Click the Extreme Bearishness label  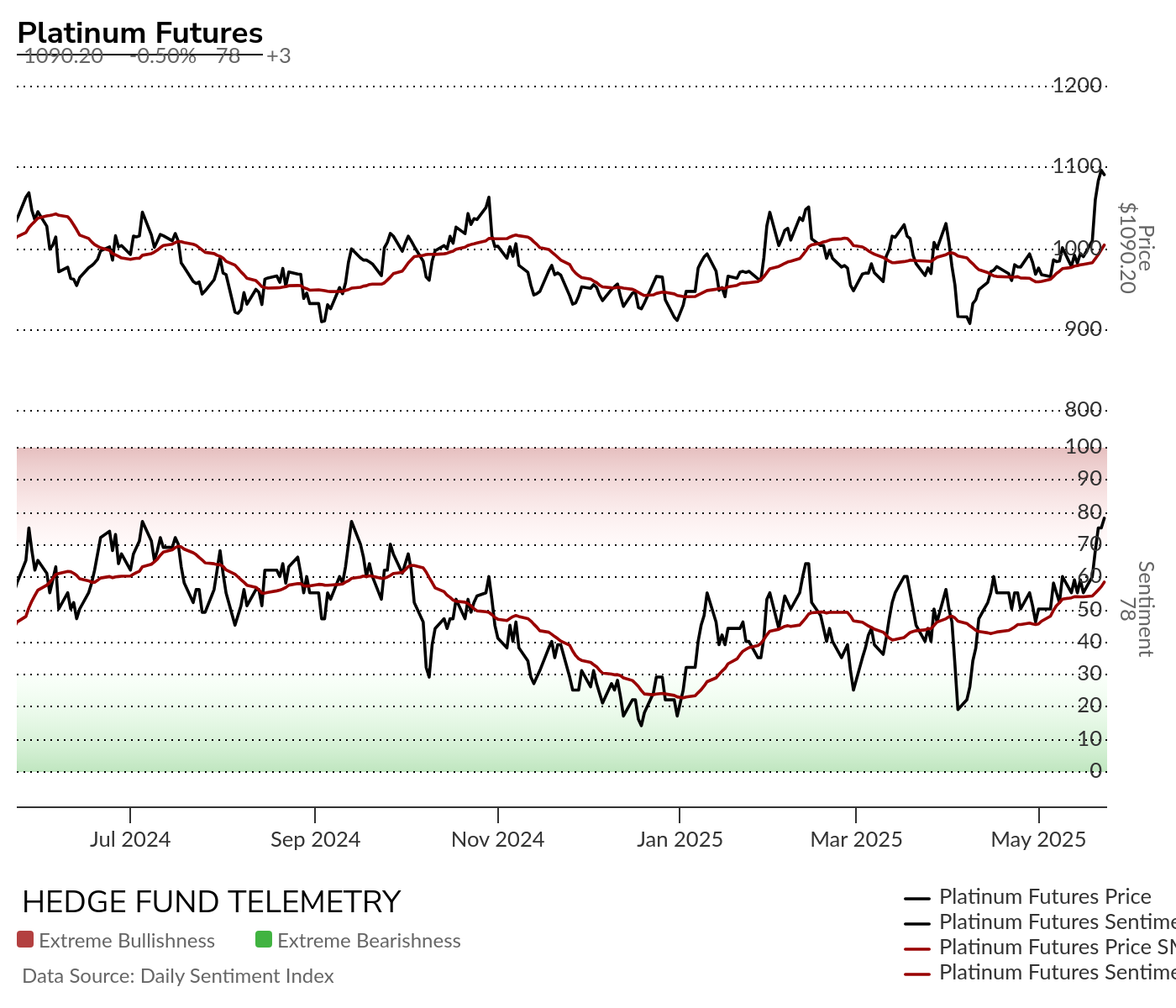click(369, 941)
